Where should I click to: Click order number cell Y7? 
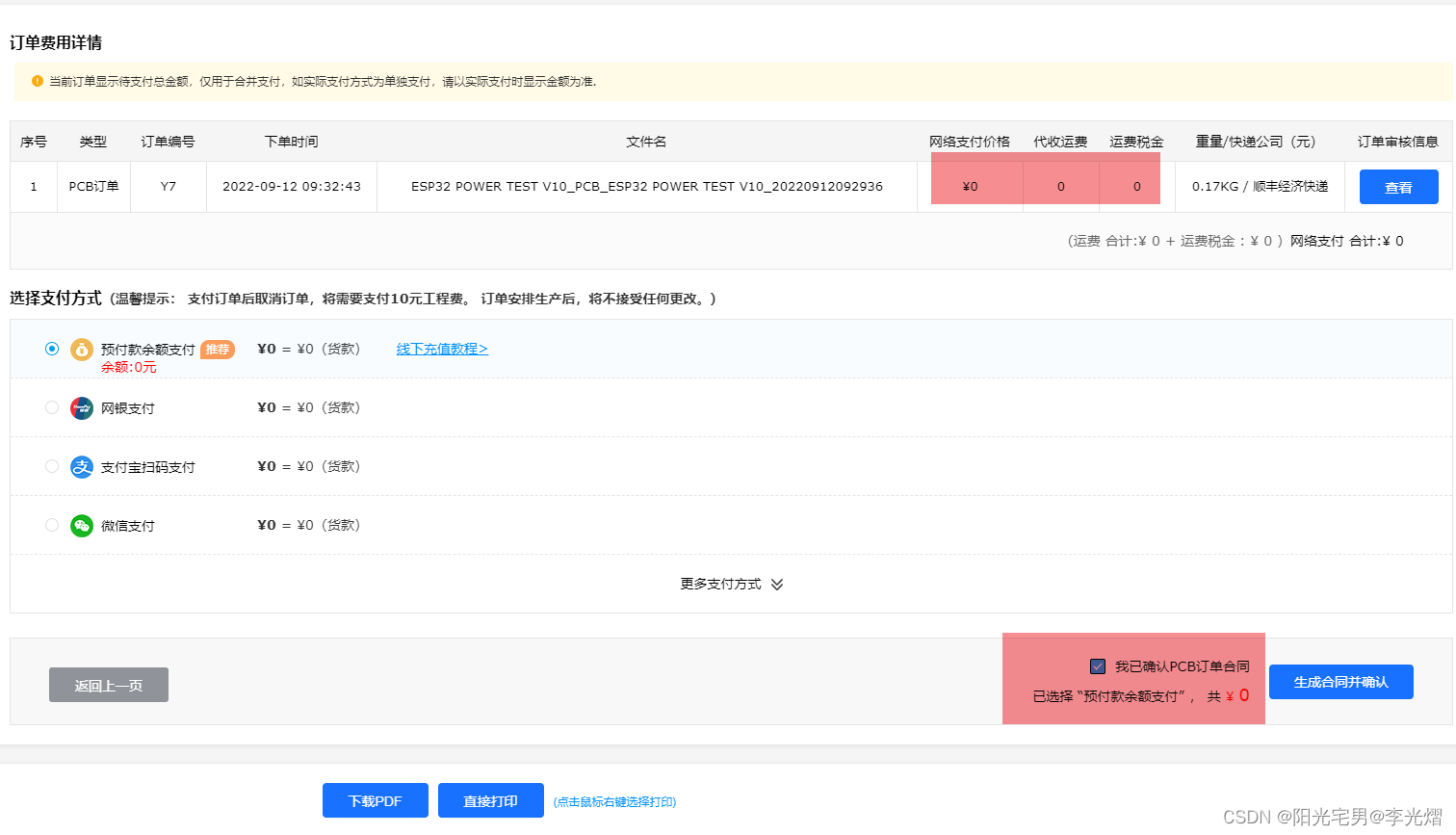[x=169, y=186]
